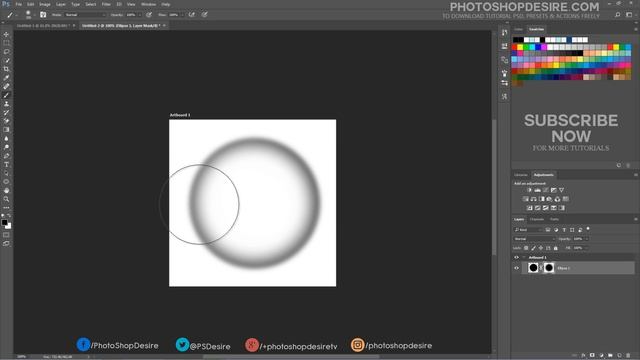Toggle lock position
Image resolution: width=640 pixels, height=360 pixels.
[541, 248]
